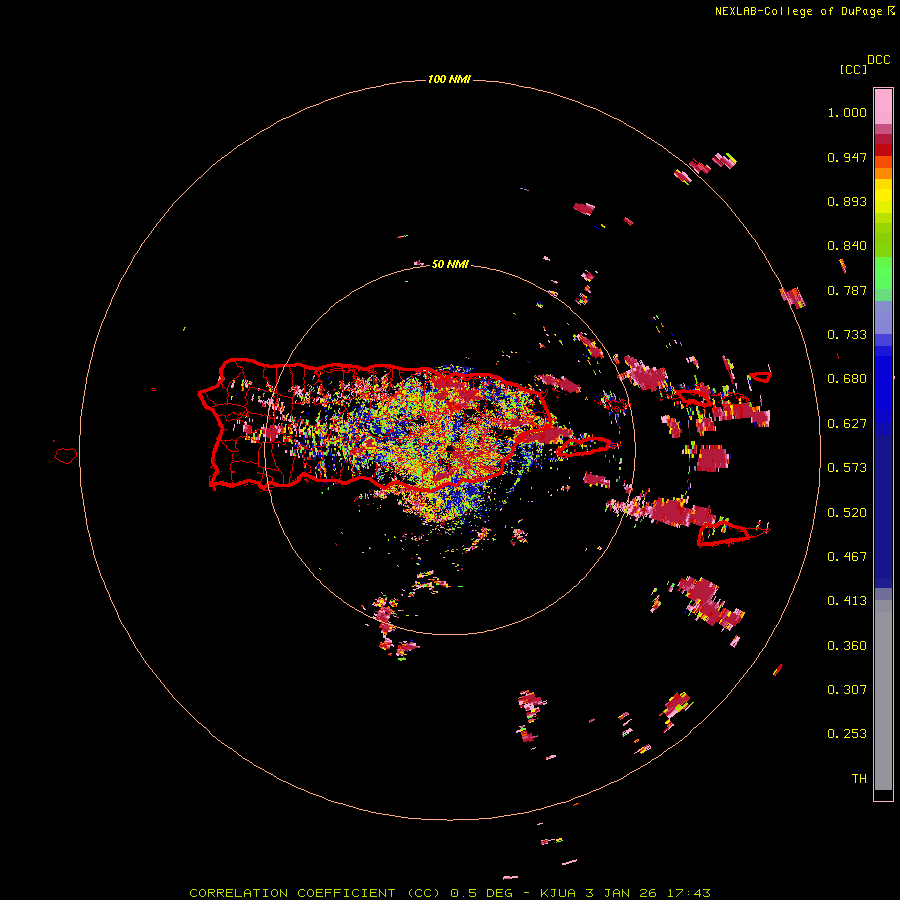Click the 0.627 color scale value
Viewport: 900px width, 900px height.
pos(847,424)
